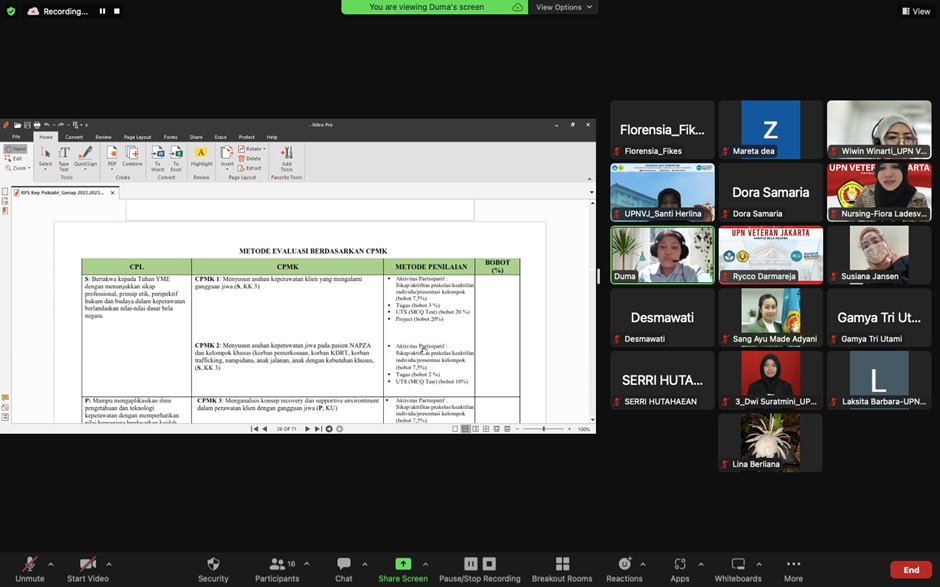This screenshot has height=587, width=940.
Task: Click the red End meeting button
Action: 911,570
